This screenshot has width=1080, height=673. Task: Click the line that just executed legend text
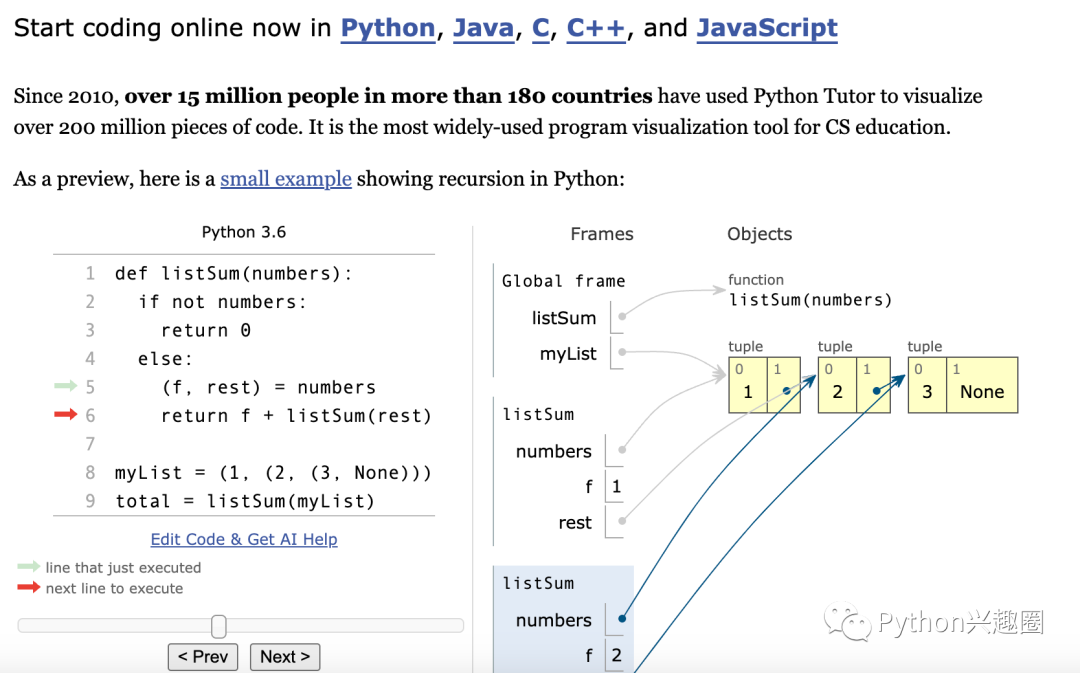pyautogui.click(x=123, y=568)
